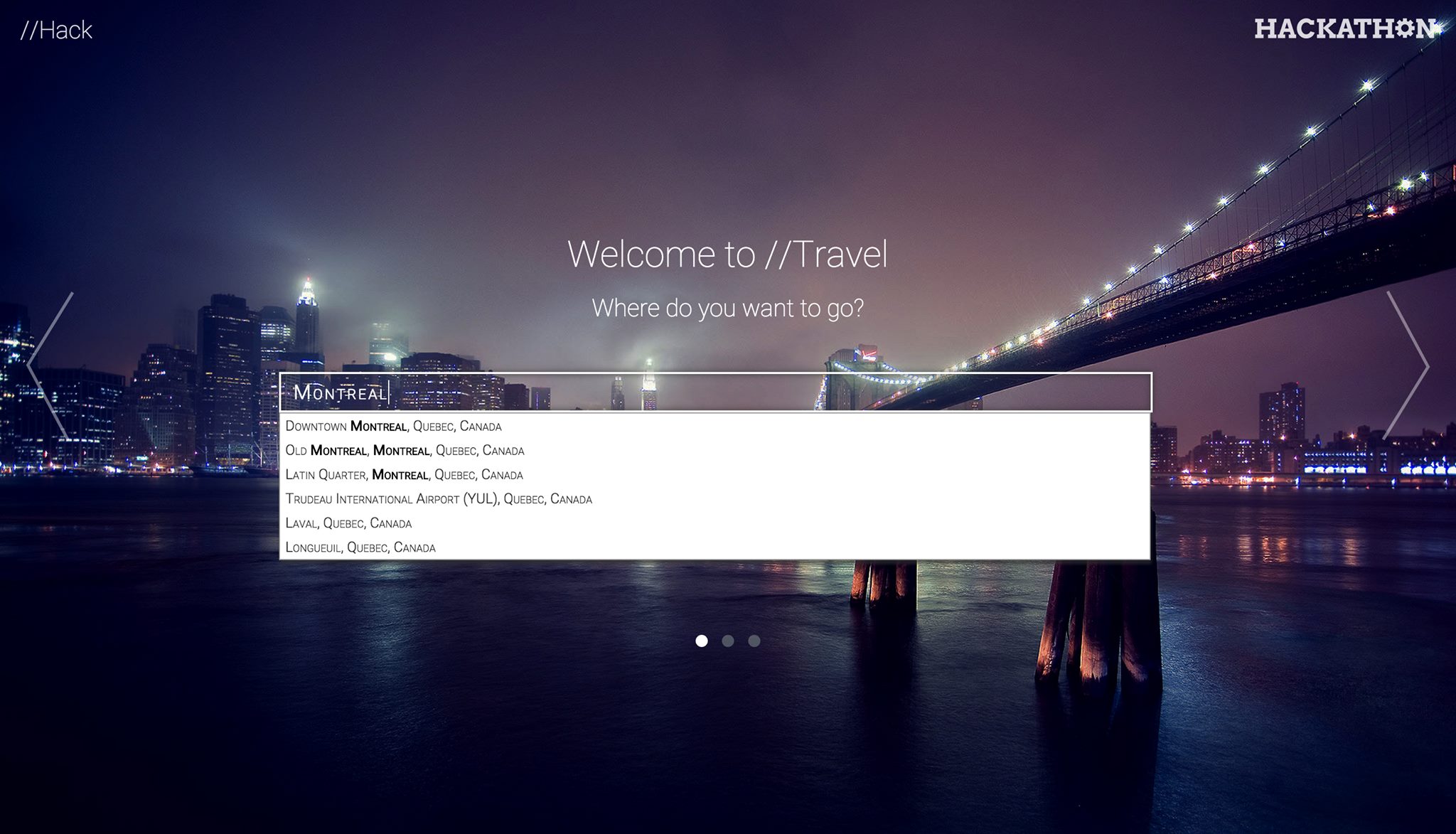The height and width of the screenshot is (834, 1456).
Task: Advance to next slide with right chevron
Action: tap(1406, 365)
